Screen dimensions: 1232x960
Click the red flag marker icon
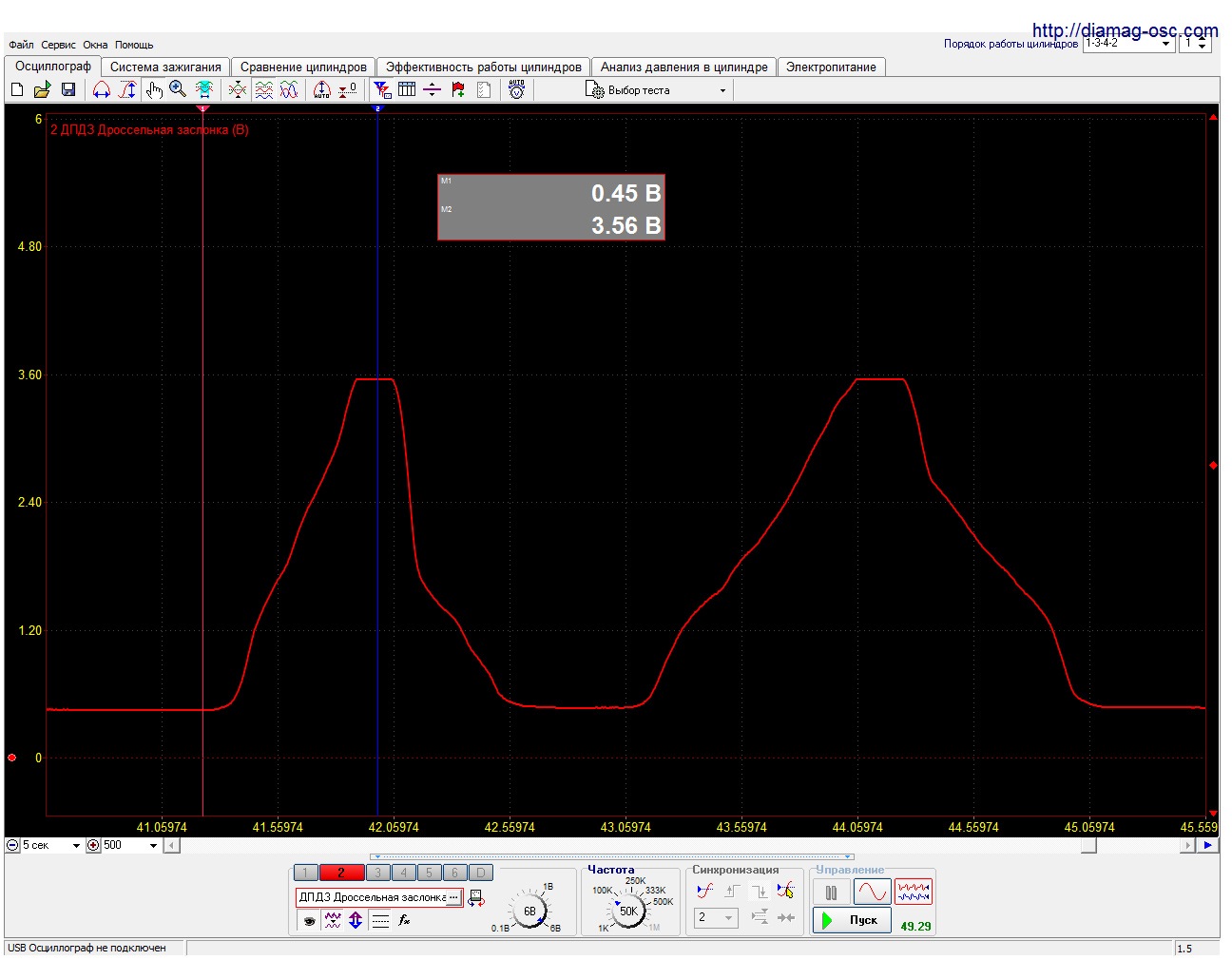pyautogui.click(x=458, y=89)
